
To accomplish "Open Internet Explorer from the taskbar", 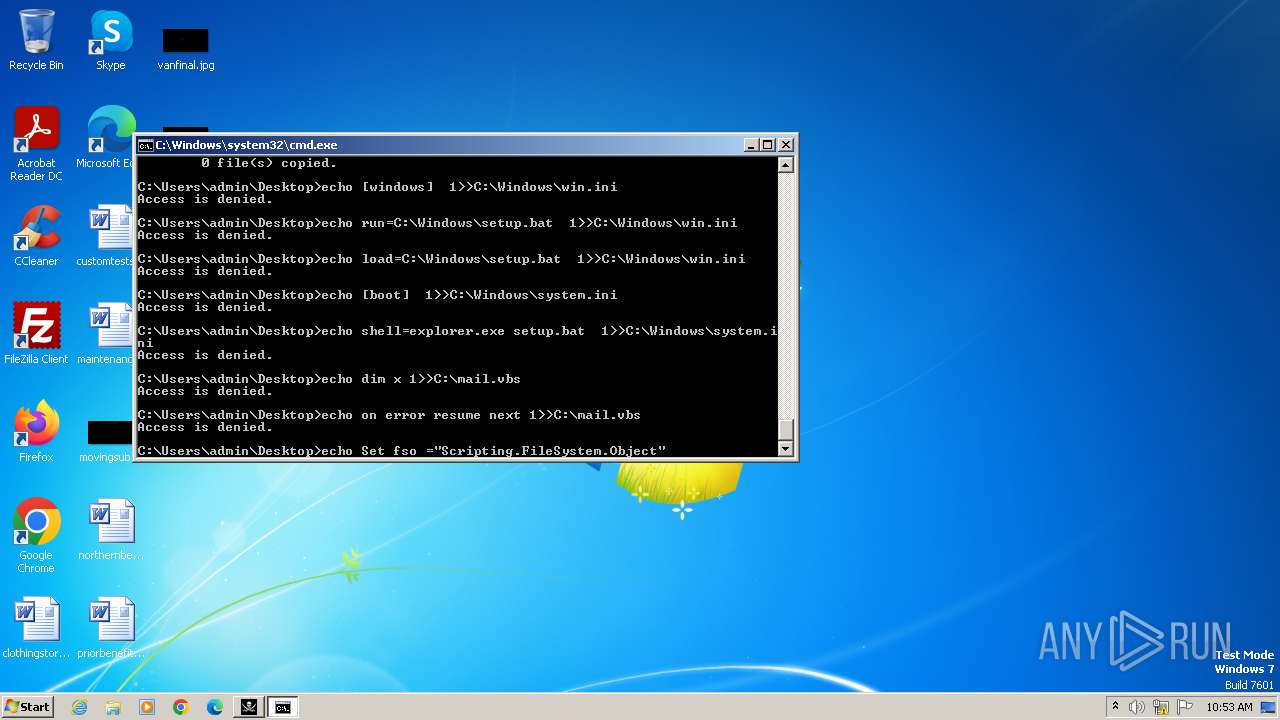I will (79, 707).
